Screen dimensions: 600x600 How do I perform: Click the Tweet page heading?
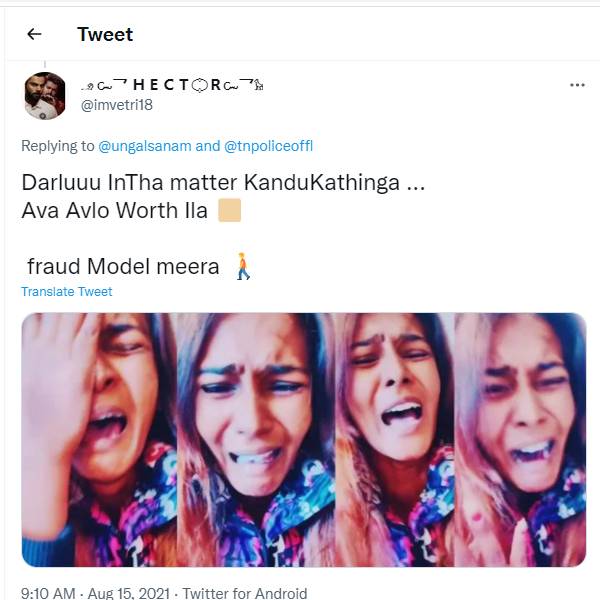click(x=105, y=34)
